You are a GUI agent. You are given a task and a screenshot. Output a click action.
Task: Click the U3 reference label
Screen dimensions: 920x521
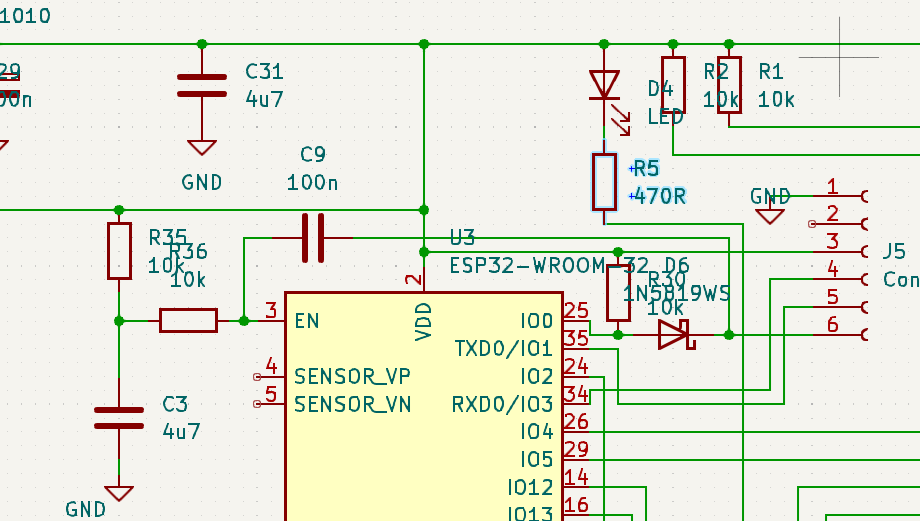(x=462, y=238)
